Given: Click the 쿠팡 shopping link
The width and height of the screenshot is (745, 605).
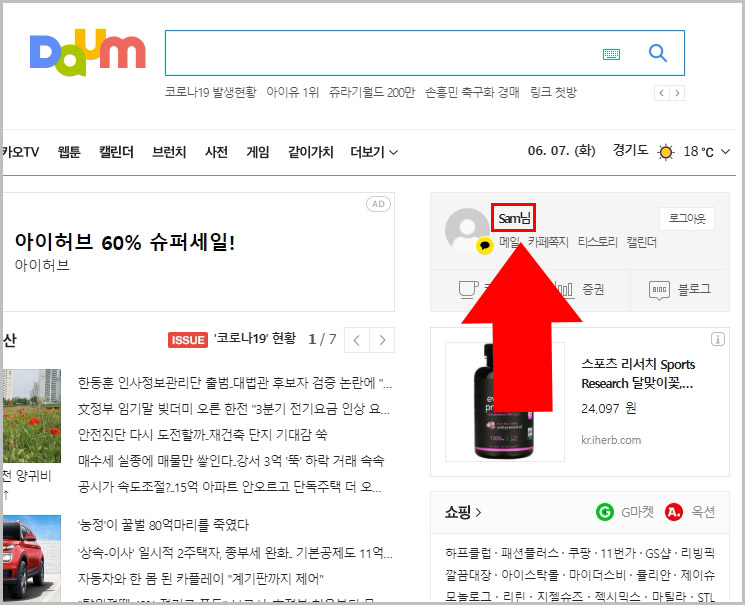Looking at the screenshot, I should 579,553.
